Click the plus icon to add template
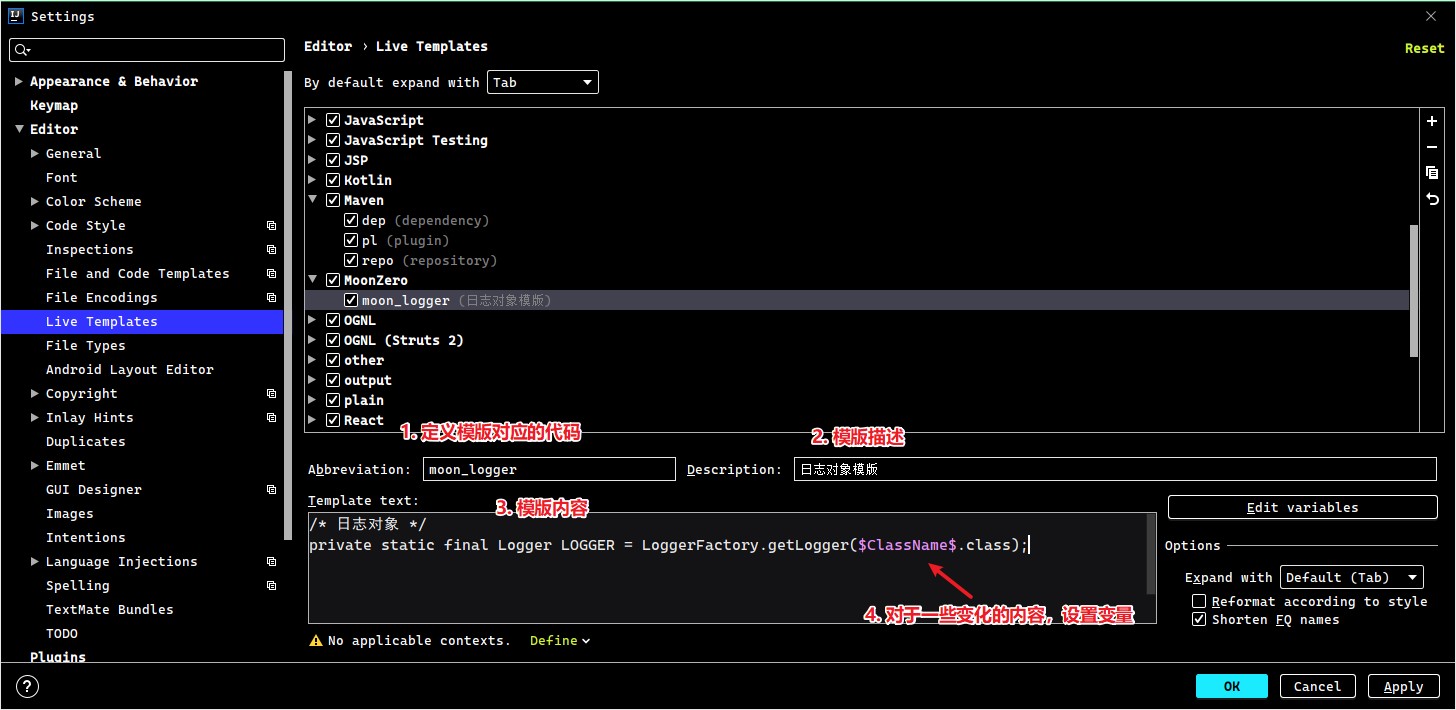The height and width of the screenshot is (710, 1456). (x=1432, y=120)
